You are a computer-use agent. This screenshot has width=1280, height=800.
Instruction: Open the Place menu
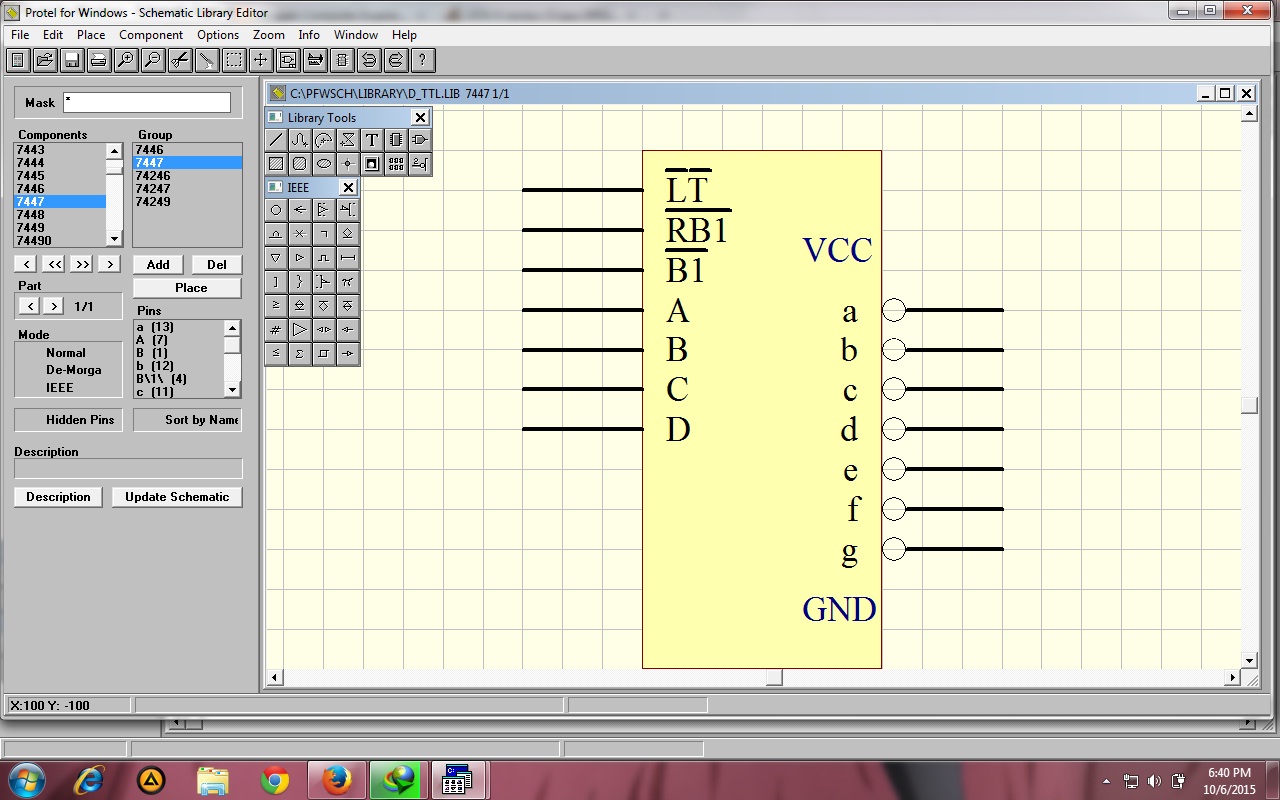pyautogui.click(x=91, y=34)
